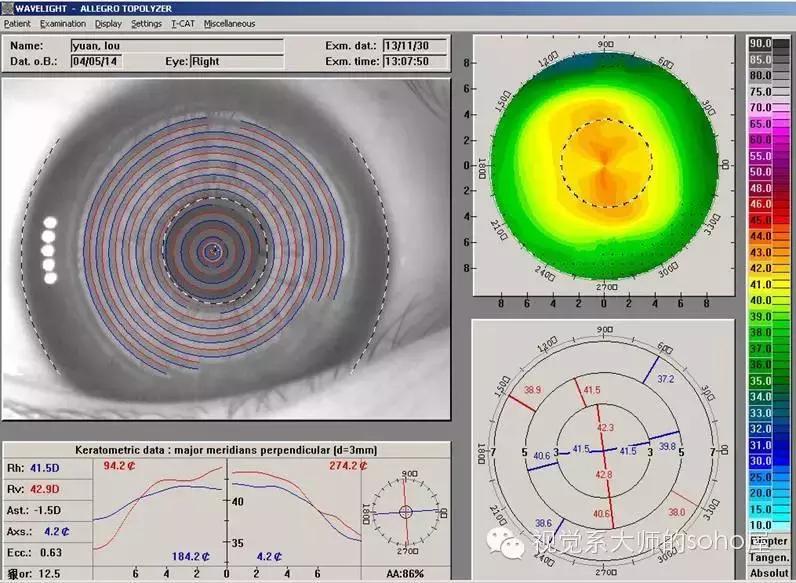Open the Miscellaneous menu
The width and height of the screenshot is (796, 583).
coord(229,24)
